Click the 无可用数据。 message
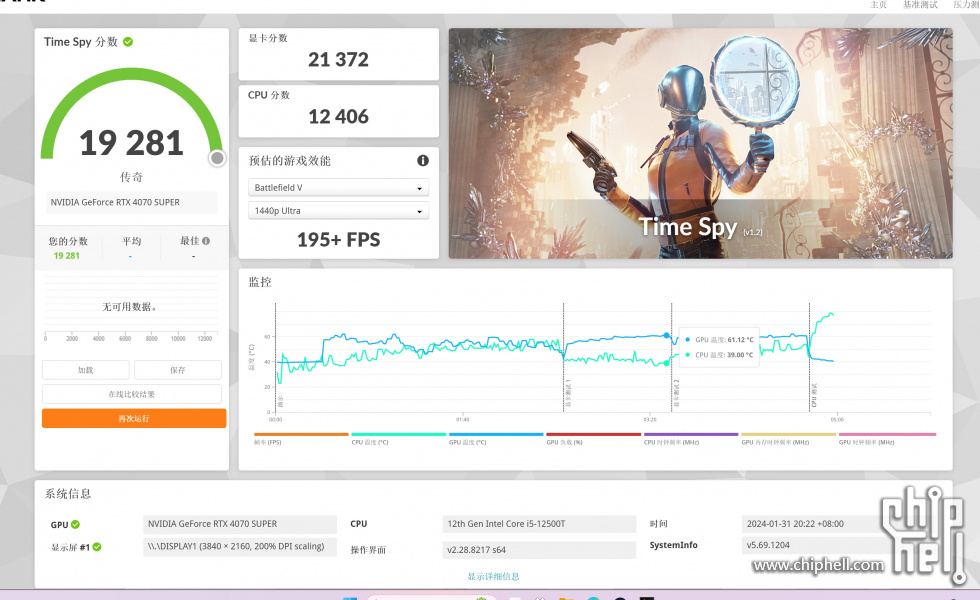This screenshot has height=600, width=980. click(129, 307)
